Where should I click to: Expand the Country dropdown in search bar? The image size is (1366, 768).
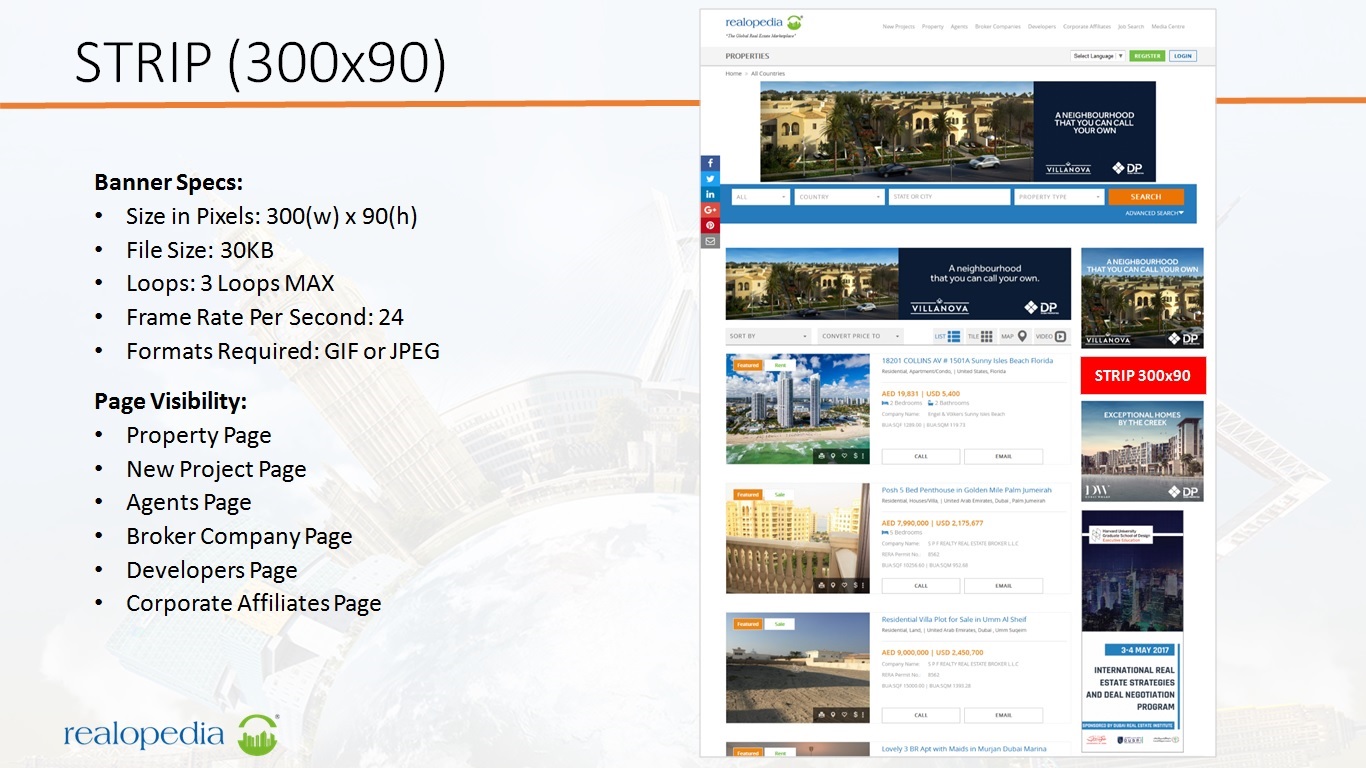pos(839,197)
